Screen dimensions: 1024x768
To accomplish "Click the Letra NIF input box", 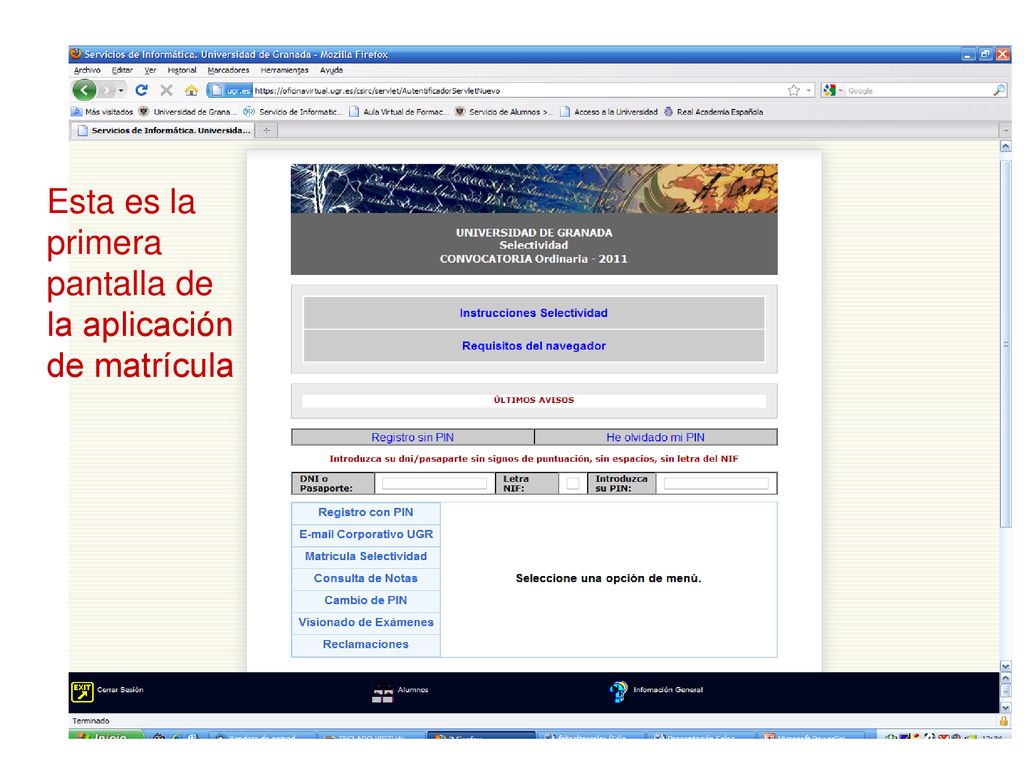I will [573, 483].
